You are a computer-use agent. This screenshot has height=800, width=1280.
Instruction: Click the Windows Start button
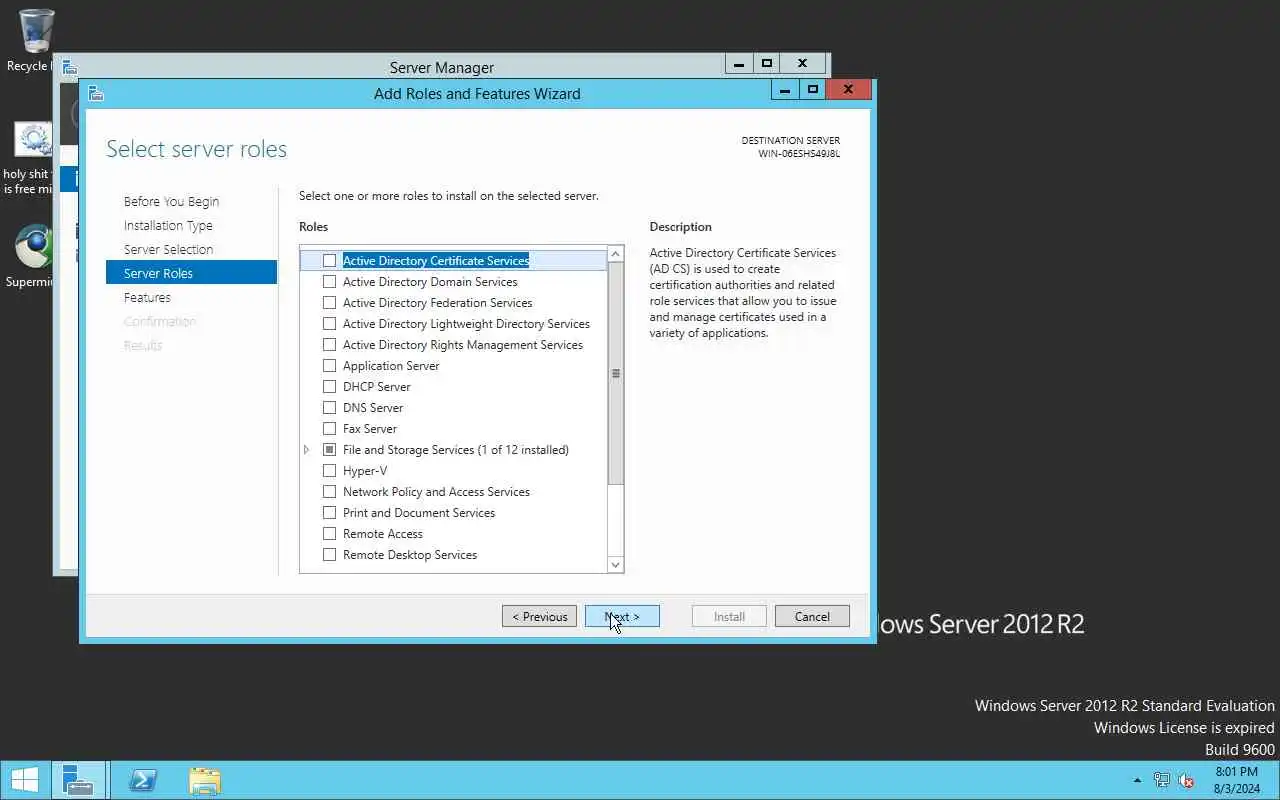pos(25,780)
